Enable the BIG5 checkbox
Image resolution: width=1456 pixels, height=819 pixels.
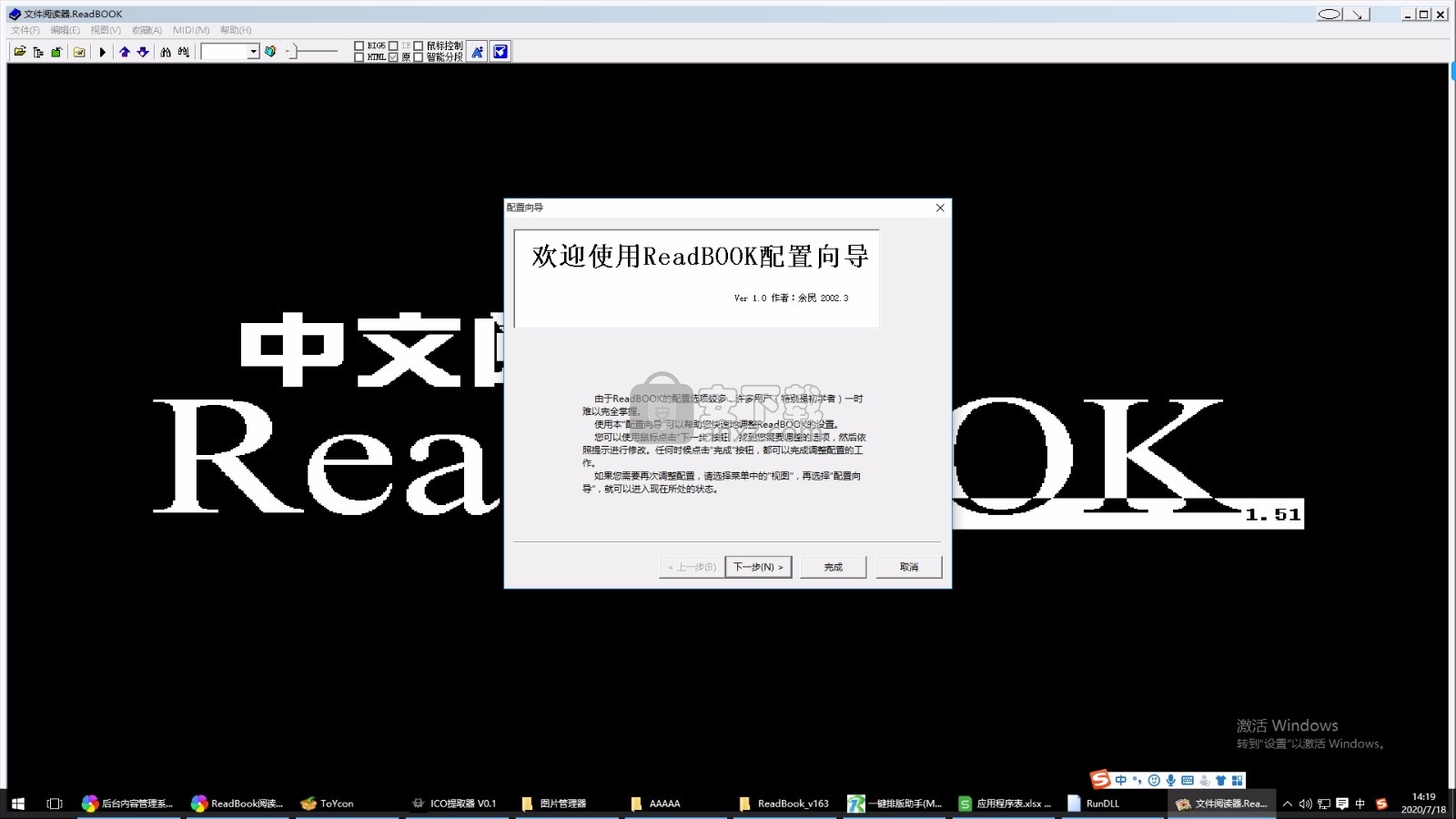(359, 45)
